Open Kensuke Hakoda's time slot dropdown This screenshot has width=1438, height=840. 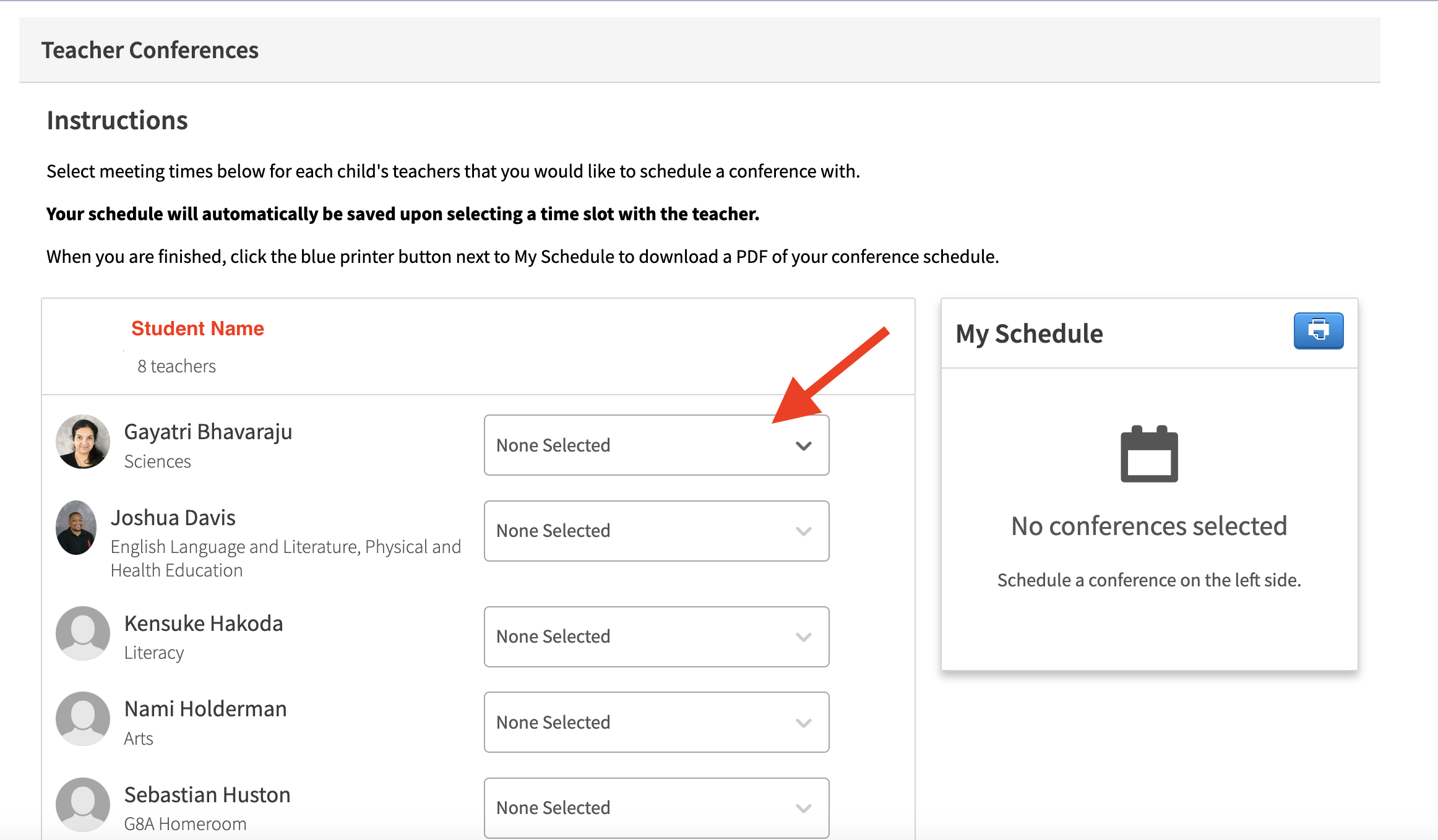point(656,636)
